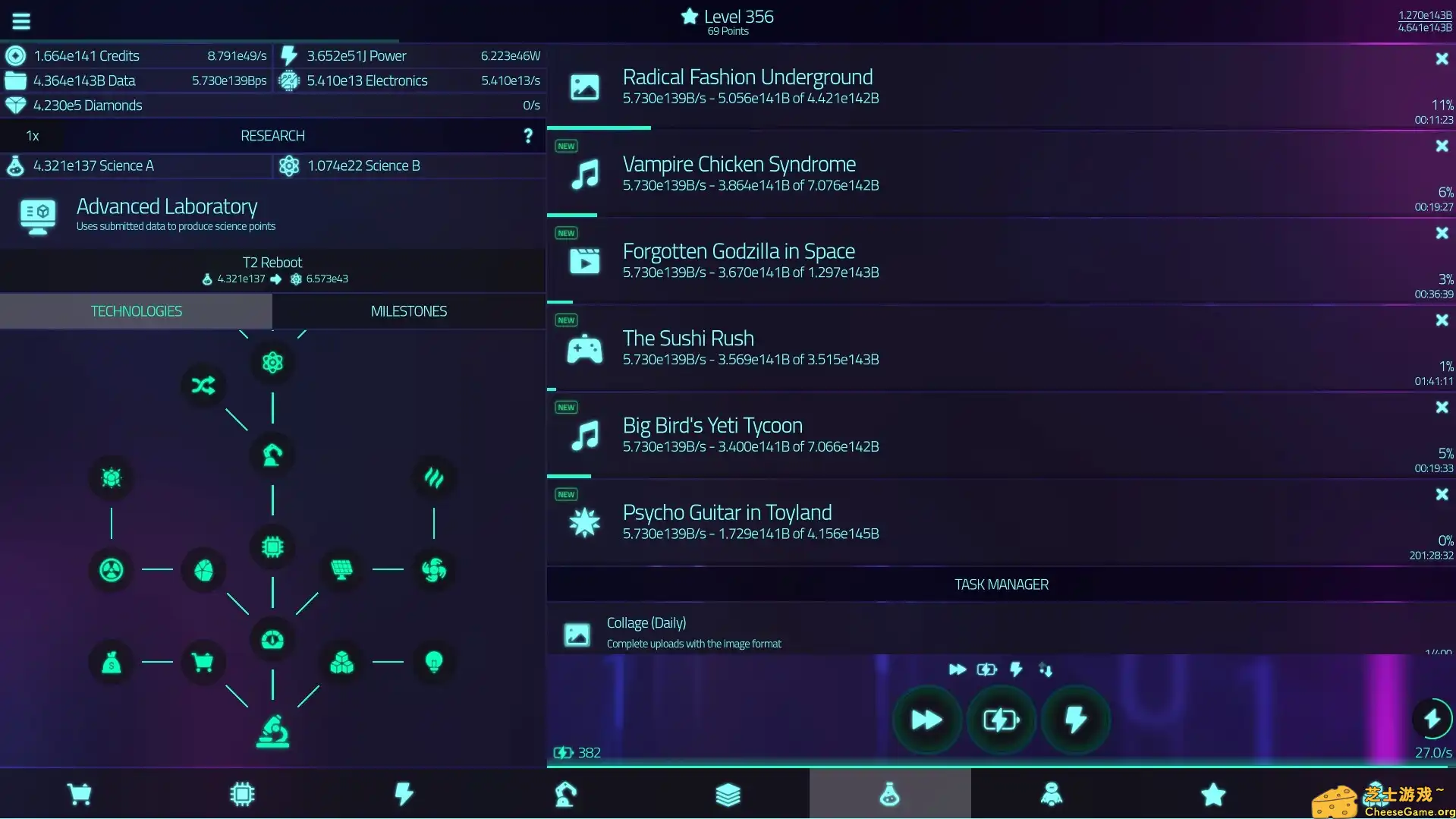Open the power tab with the lightning bolt
This screenshot has height=819, width=1456.
404,794
